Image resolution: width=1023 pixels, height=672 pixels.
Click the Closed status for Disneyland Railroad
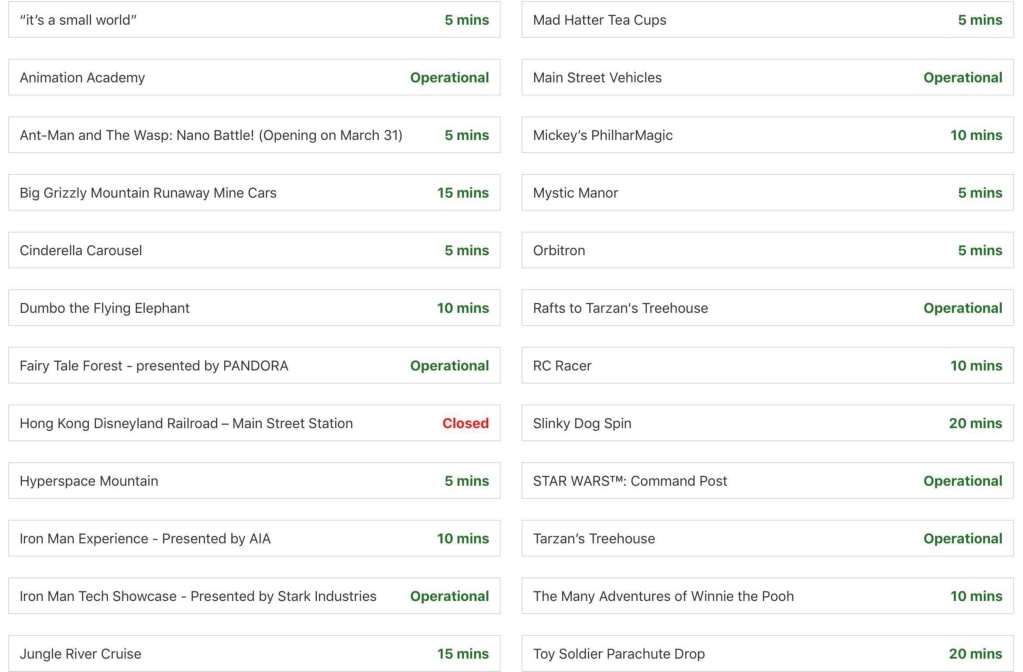click(465, 423)
